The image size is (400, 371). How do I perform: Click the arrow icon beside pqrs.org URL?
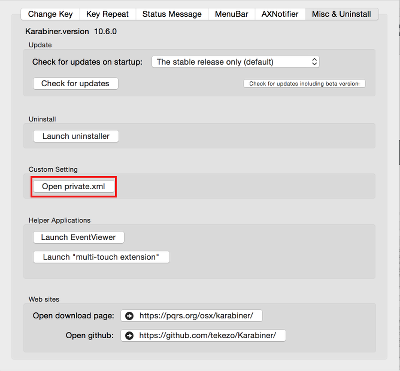[x=129, y=316]
